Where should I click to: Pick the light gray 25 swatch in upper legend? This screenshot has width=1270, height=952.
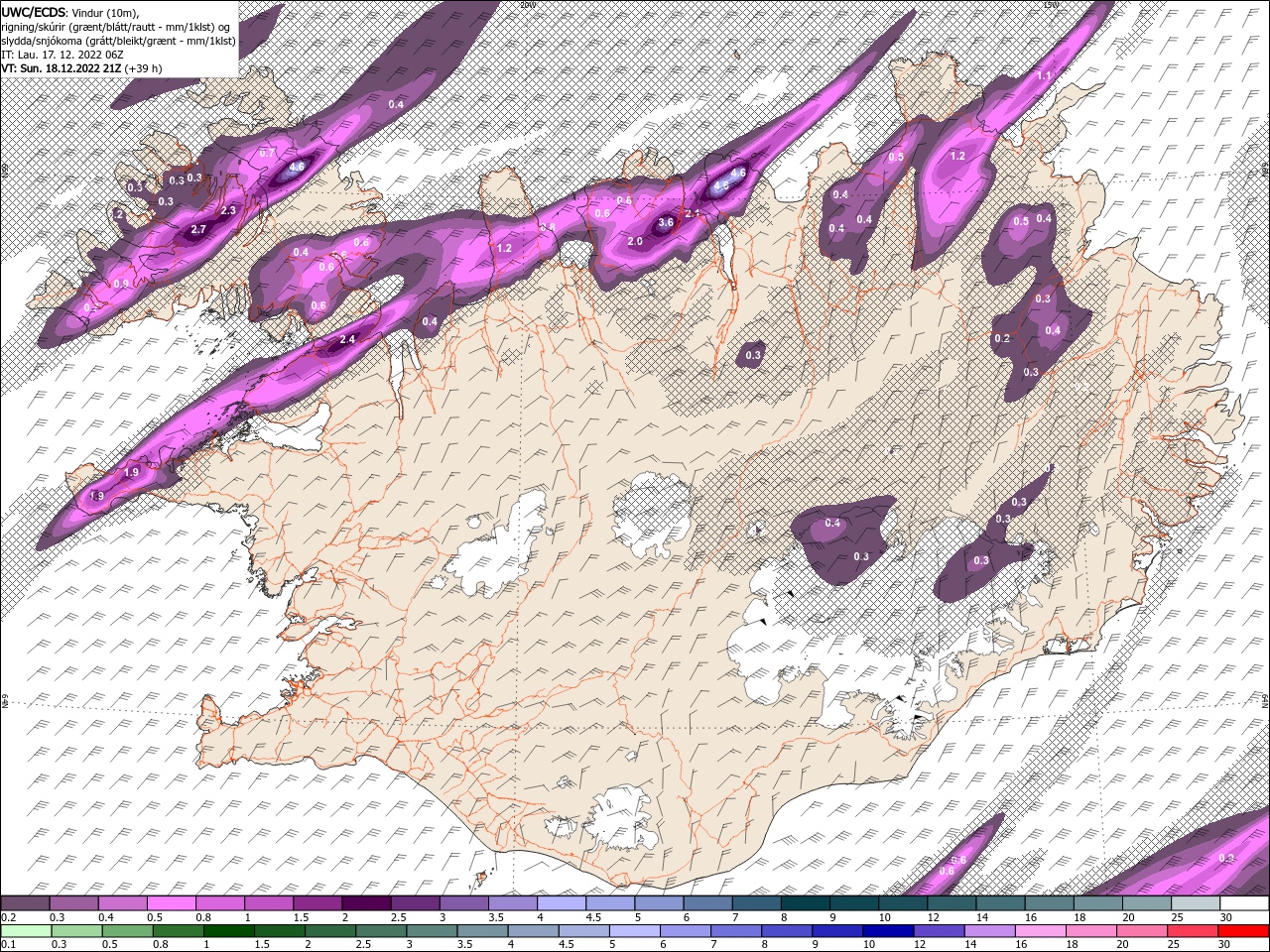(x=1196, y=903)
